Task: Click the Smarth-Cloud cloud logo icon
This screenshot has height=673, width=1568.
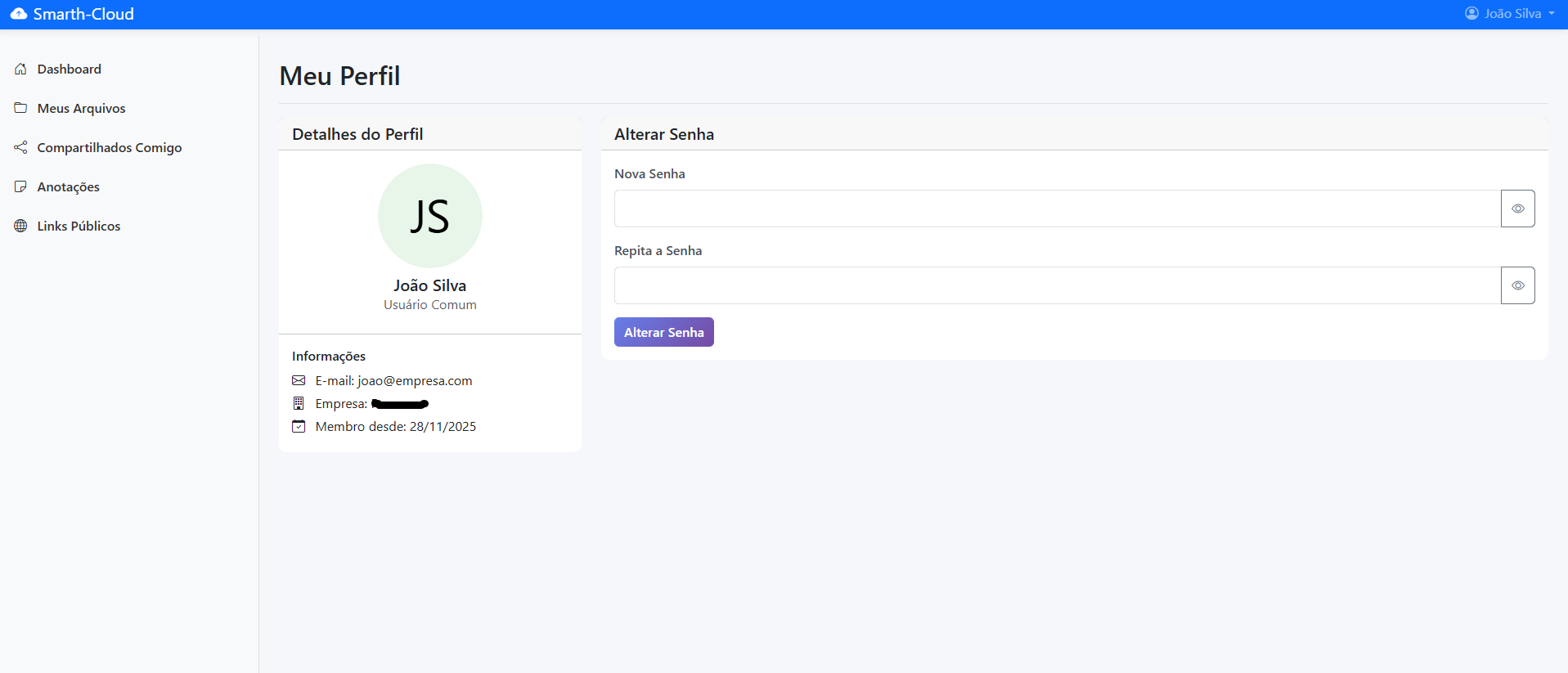Action: coord(18,14)
